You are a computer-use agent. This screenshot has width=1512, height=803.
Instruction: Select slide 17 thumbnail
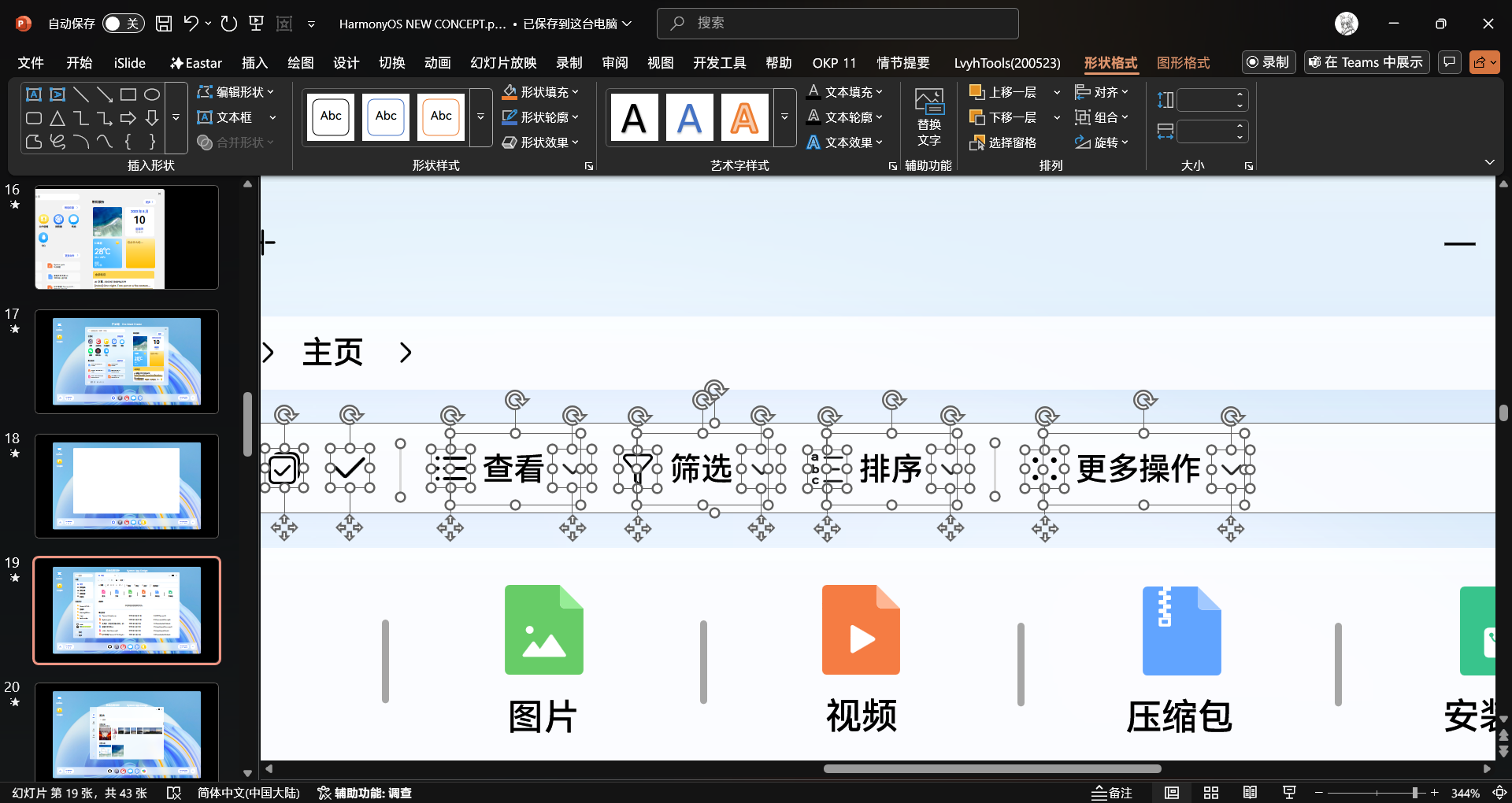pos(127,361)
